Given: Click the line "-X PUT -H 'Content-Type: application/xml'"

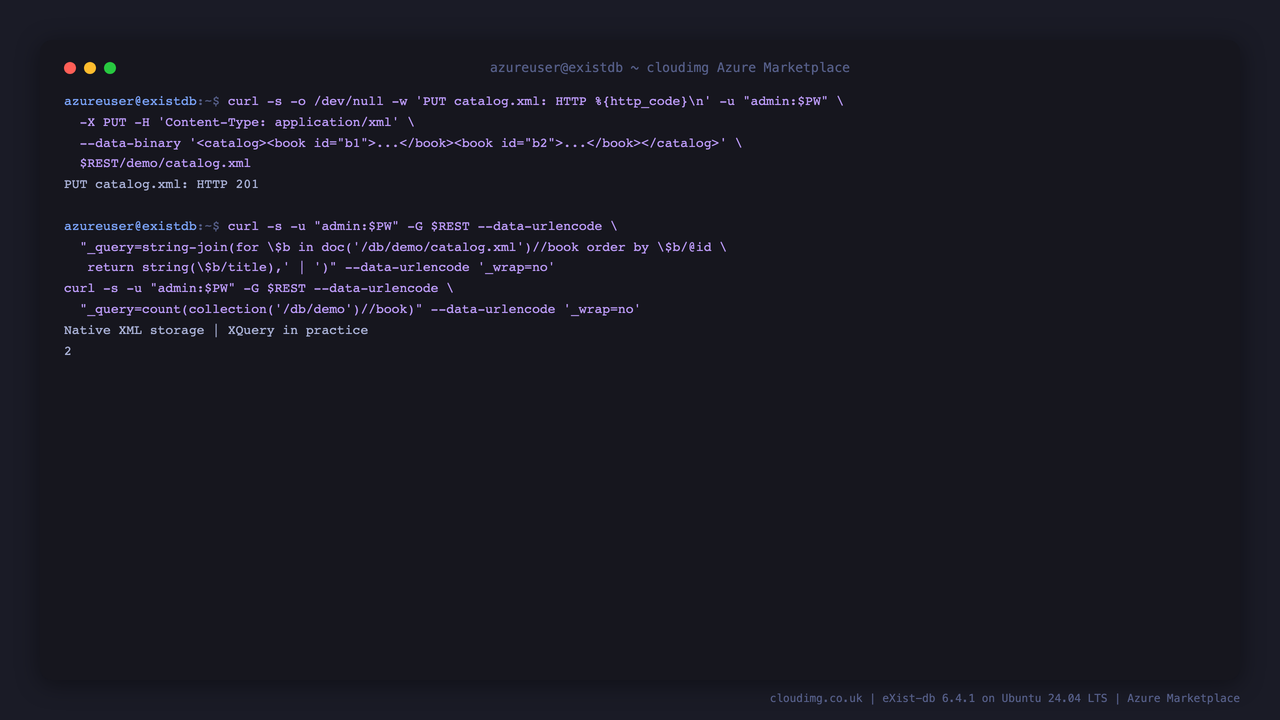Looking at the screenshot, I should tap(247, 122).
